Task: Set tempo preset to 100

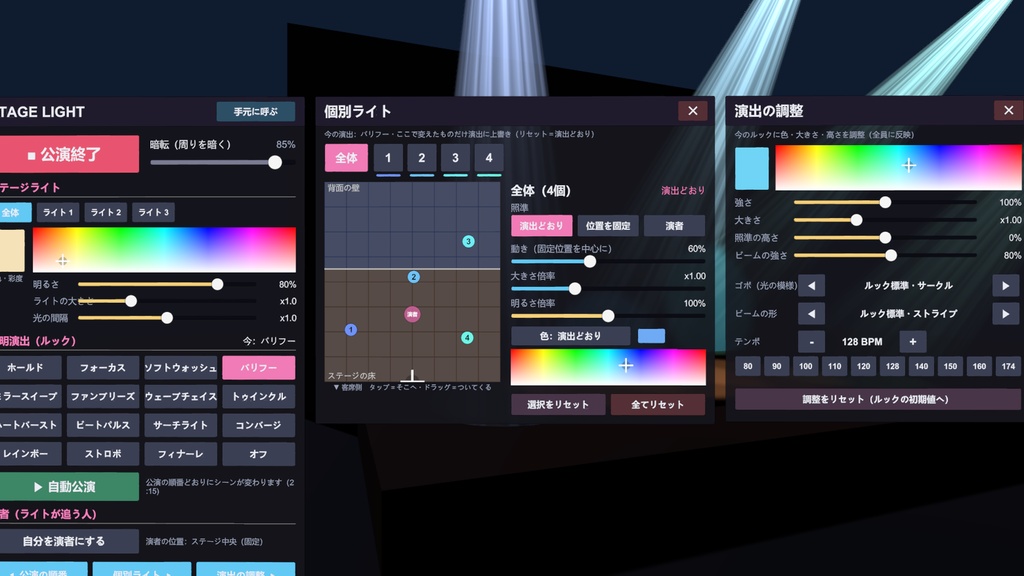Action: 805,366
